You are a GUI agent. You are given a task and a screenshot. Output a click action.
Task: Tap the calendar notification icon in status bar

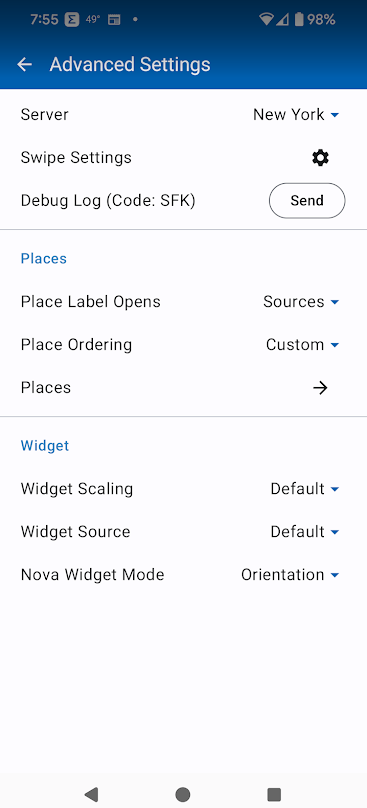(x=114, y=20)
